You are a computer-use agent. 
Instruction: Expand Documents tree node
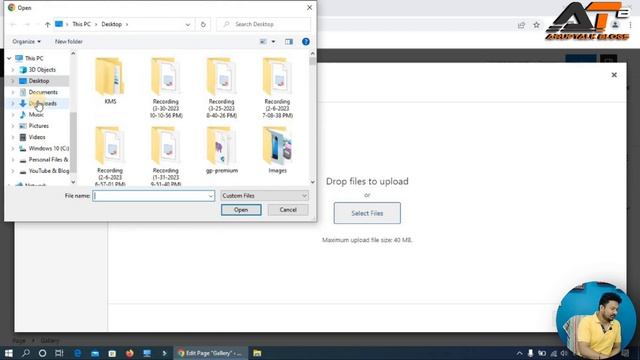13,92
